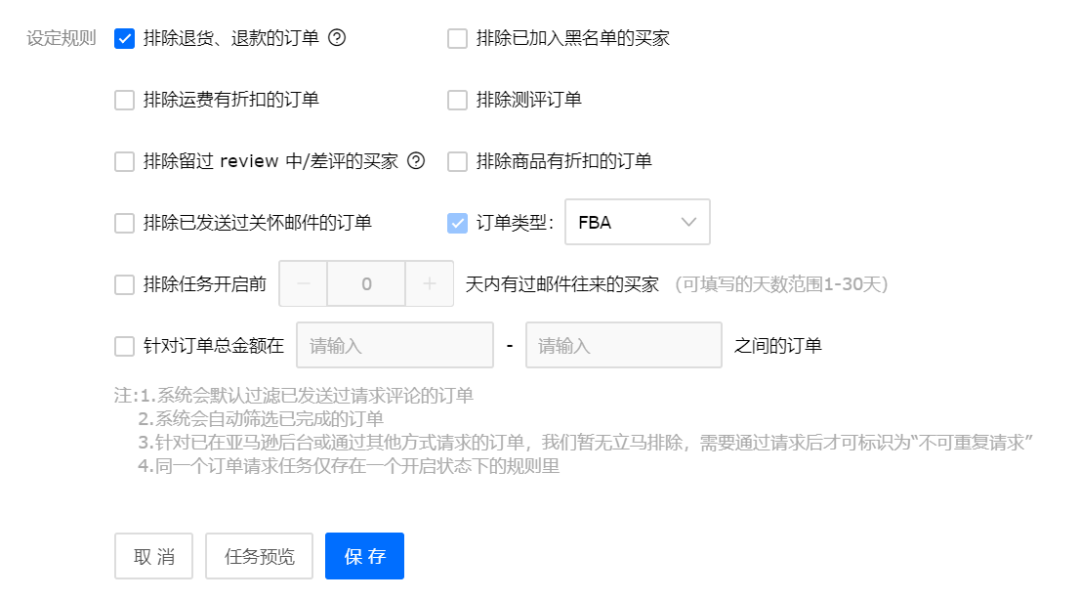Click the minimum order amount input field
The image size is (1080, 599).
[394, 345]
